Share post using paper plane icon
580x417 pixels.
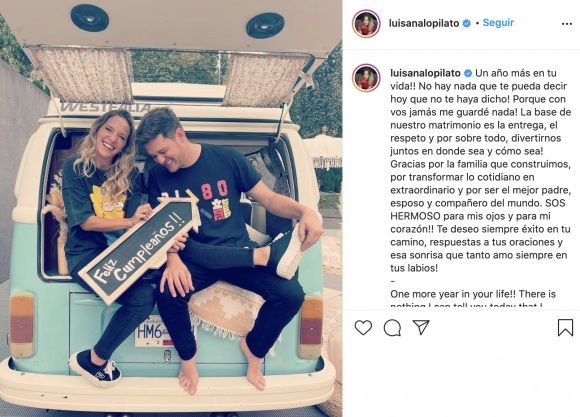point(421,327)
